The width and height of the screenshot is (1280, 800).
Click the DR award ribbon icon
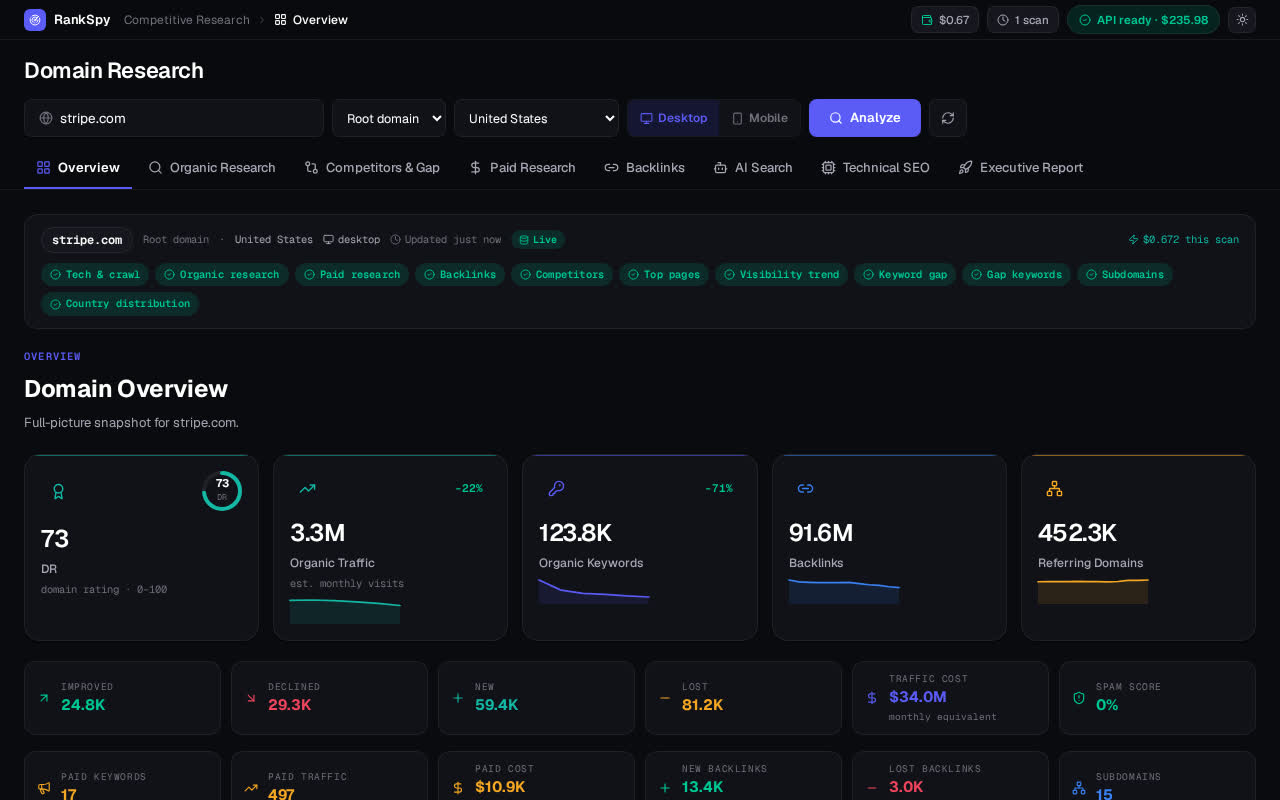(58, 491)
